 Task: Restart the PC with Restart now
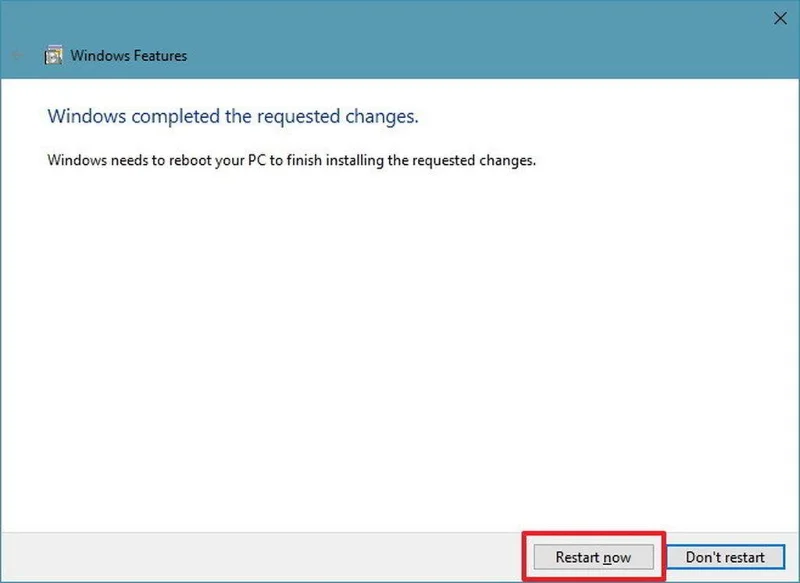(x=593, y=557)
